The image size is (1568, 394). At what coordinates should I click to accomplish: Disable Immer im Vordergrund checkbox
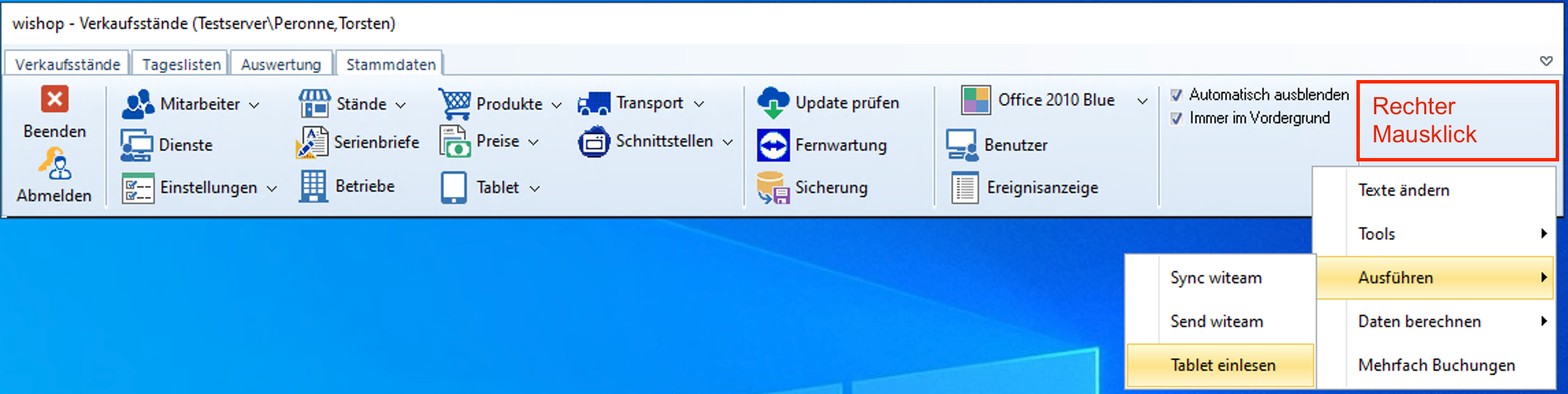click(1176, 118)
